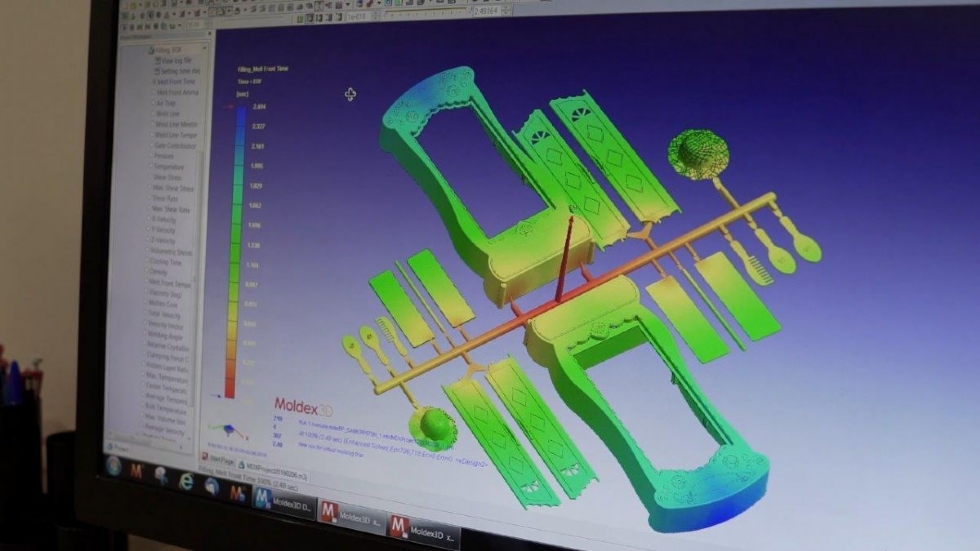980x551 pixels.
Task: Click the Shear Rate result entry
Action: point(165,198)
